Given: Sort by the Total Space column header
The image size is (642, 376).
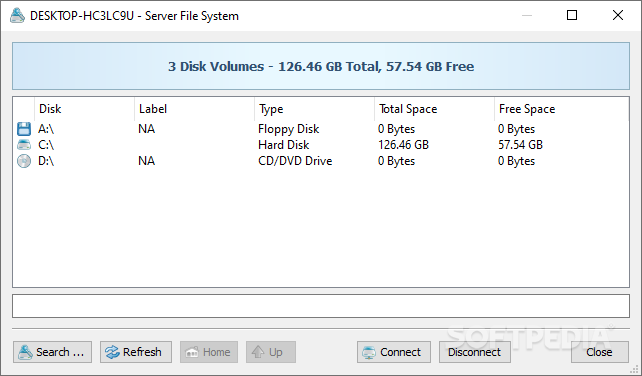Looking at the screenshot, I should click(x=434, y=109).
